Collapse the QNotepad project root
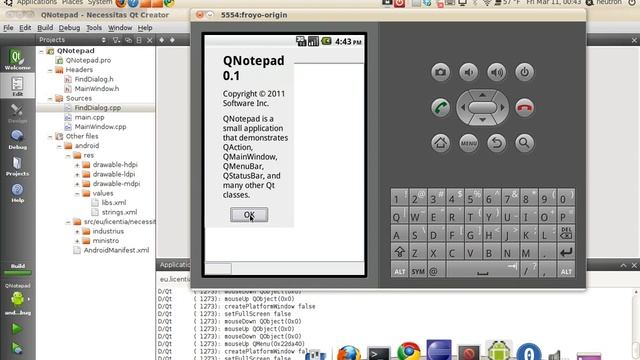This screenshot has width=640, height=360. [x=41, y=51]
